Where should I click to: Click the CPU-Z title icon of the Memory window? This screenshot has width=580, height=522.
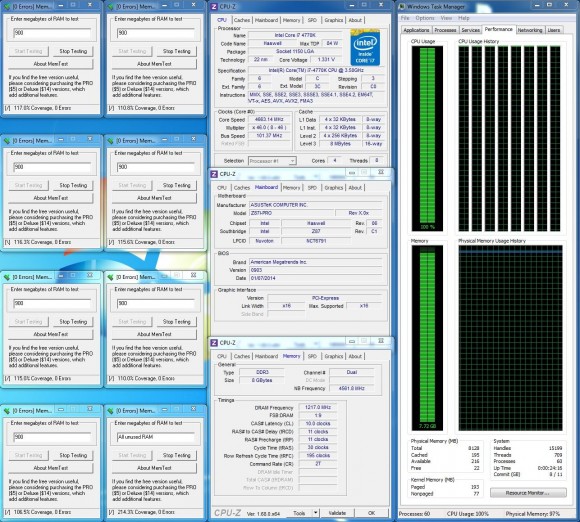[214, 343]
